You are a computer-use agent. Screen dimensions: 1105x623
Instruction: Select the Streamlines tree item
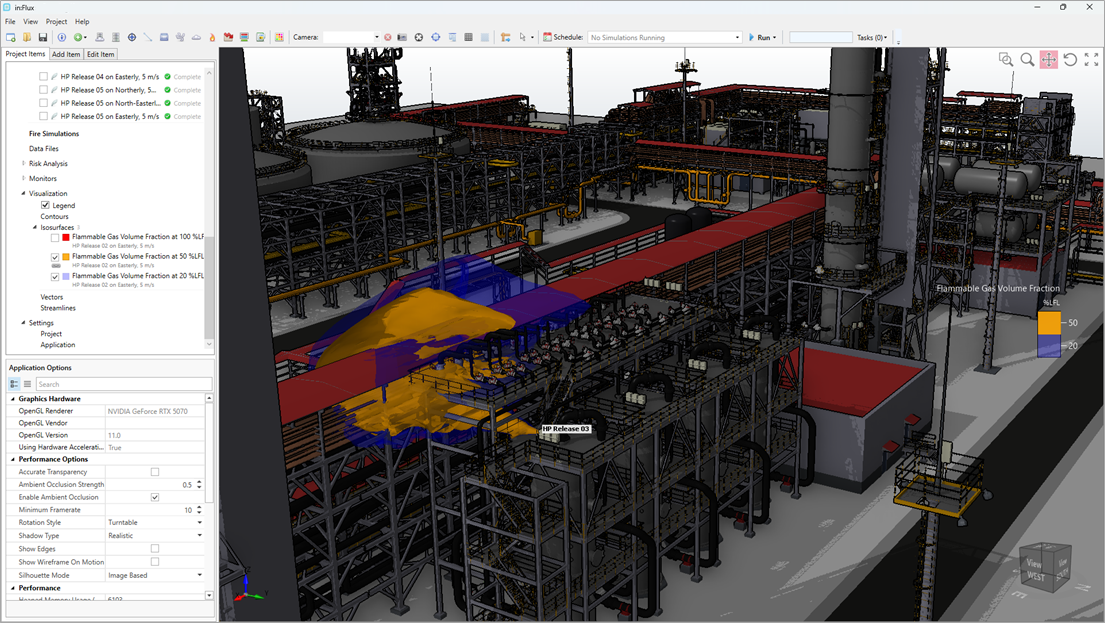[58, 308]
